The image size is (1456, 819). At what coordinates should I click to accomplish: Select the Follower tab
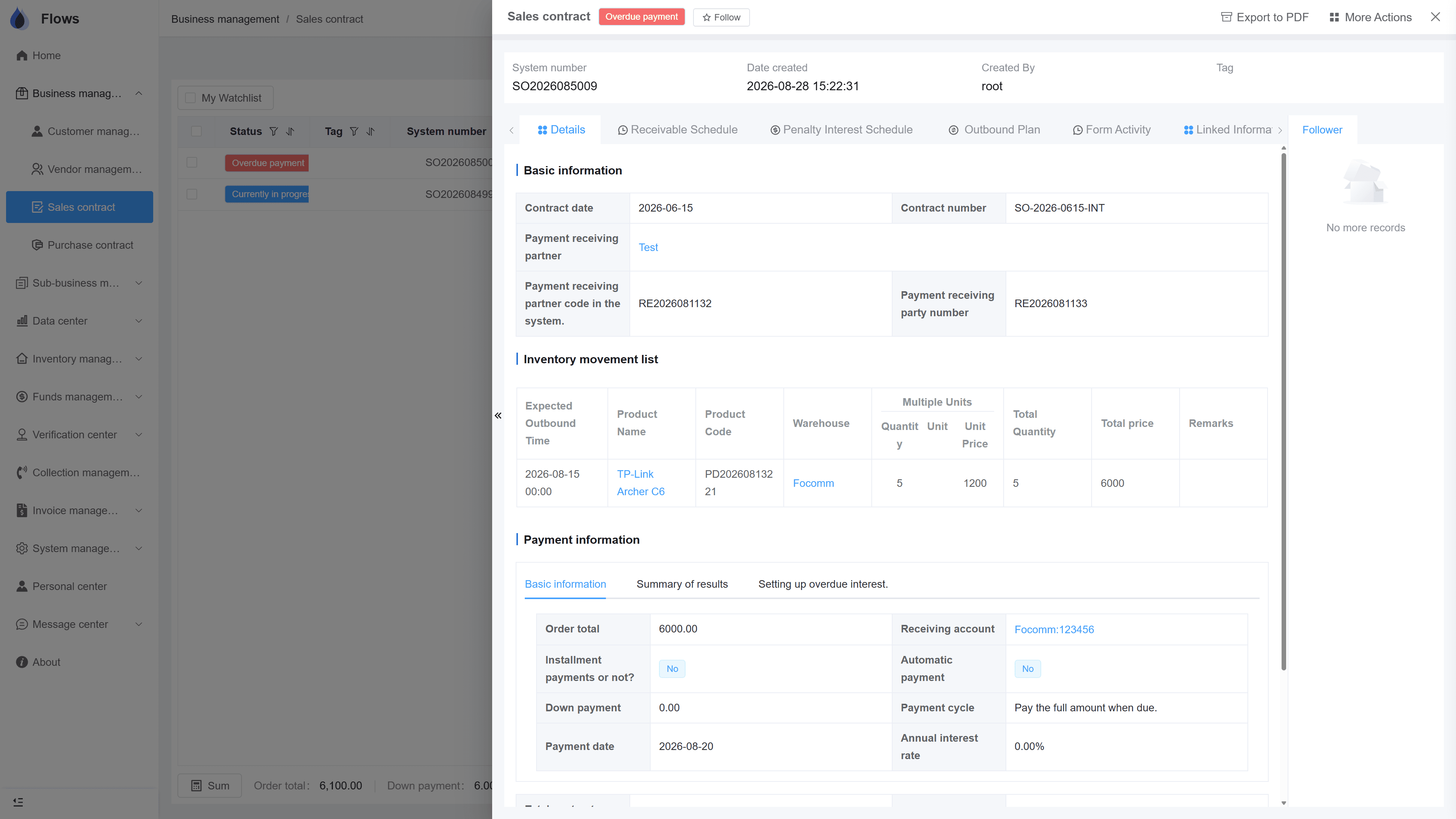pos(1322,129)
